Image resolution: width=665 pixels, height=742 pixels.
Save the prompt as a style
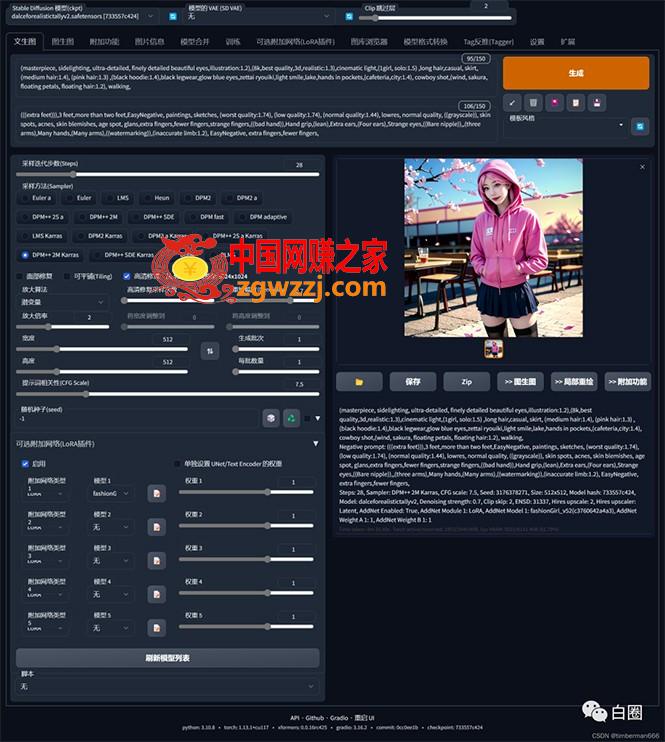(597, 103)
